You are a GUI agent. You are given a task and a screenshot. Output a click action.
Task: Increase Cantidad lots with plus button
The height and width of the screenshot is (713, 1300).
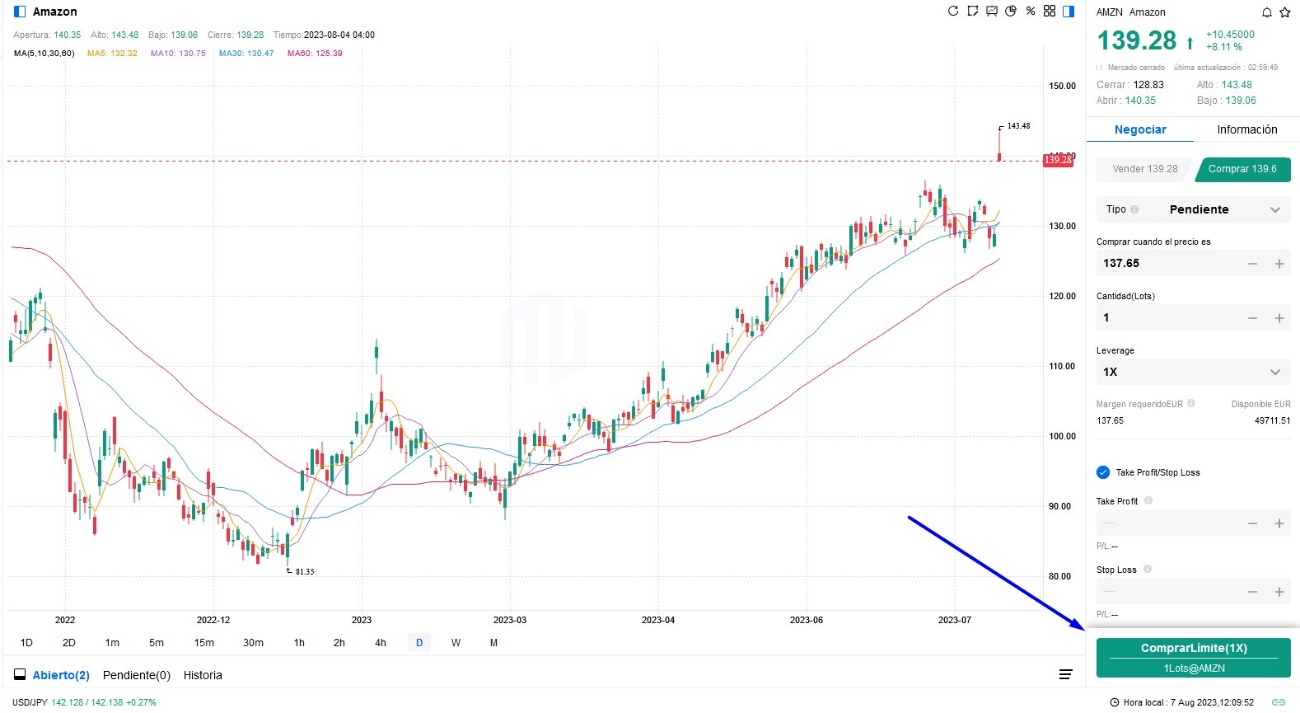click(x=1279, y=318)
